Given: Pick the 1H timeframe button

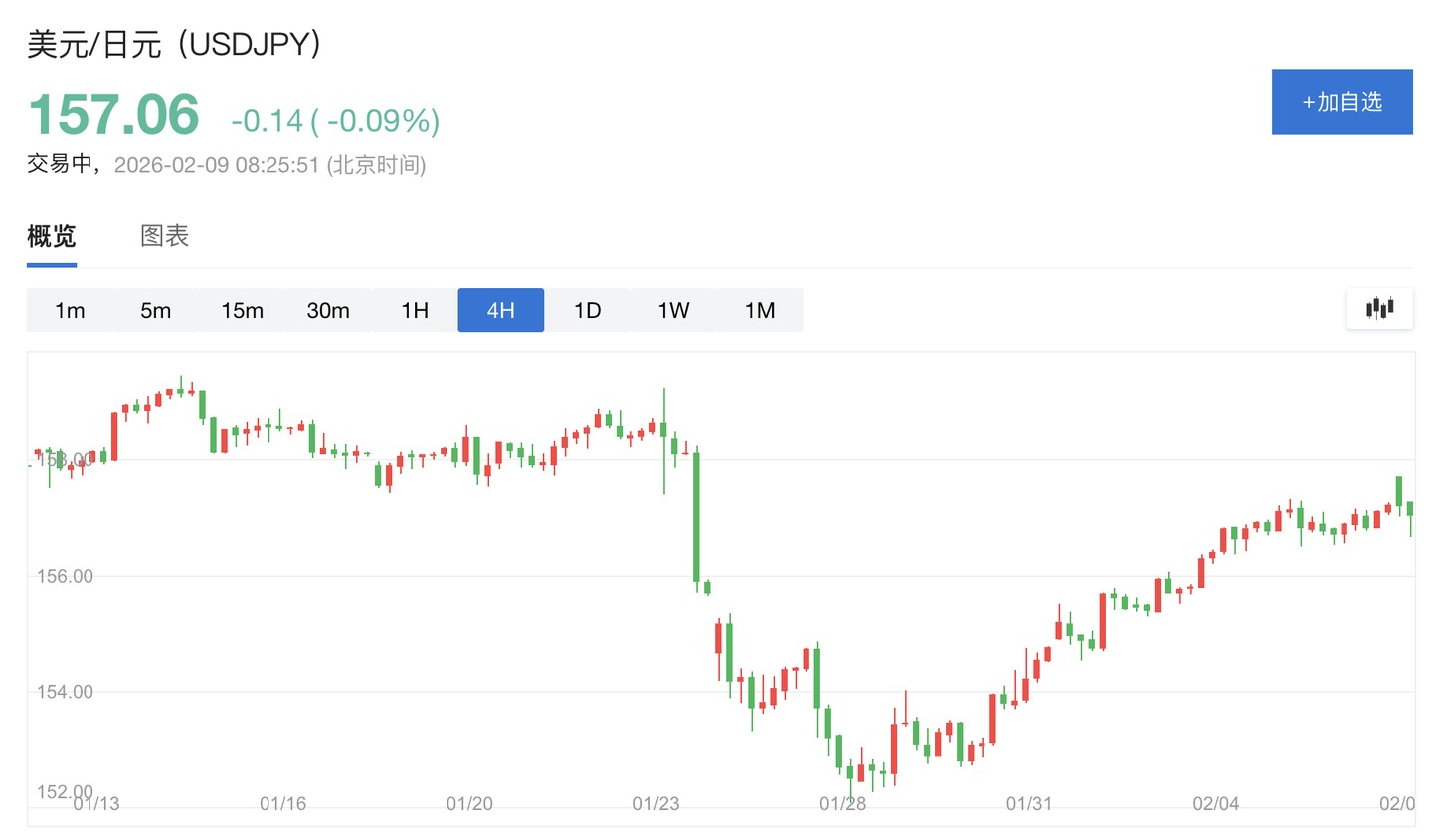Looking at the screenshot, I should tap(415, 310).
